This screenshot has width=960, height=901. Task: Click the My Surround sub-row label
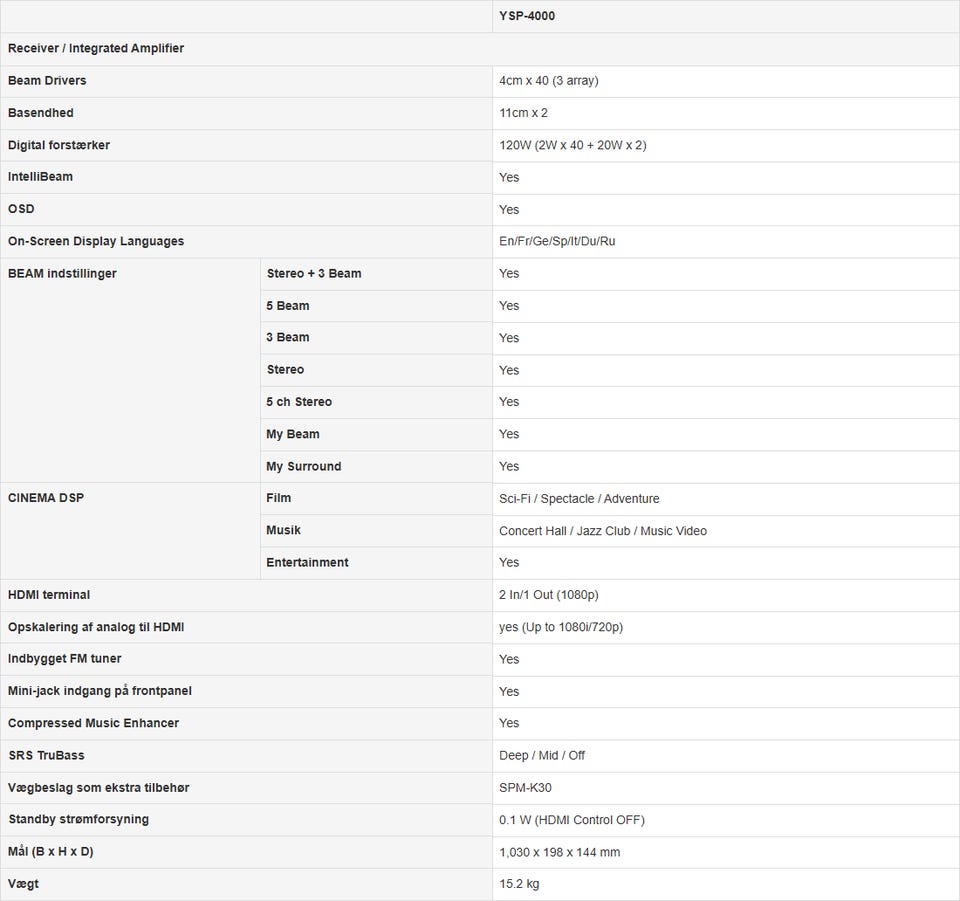(303, 466)
